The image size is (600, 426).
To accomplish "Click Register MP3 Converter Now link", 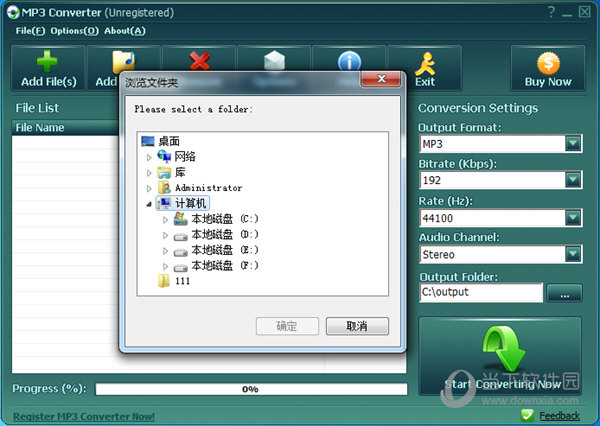I will coord(84,416).
